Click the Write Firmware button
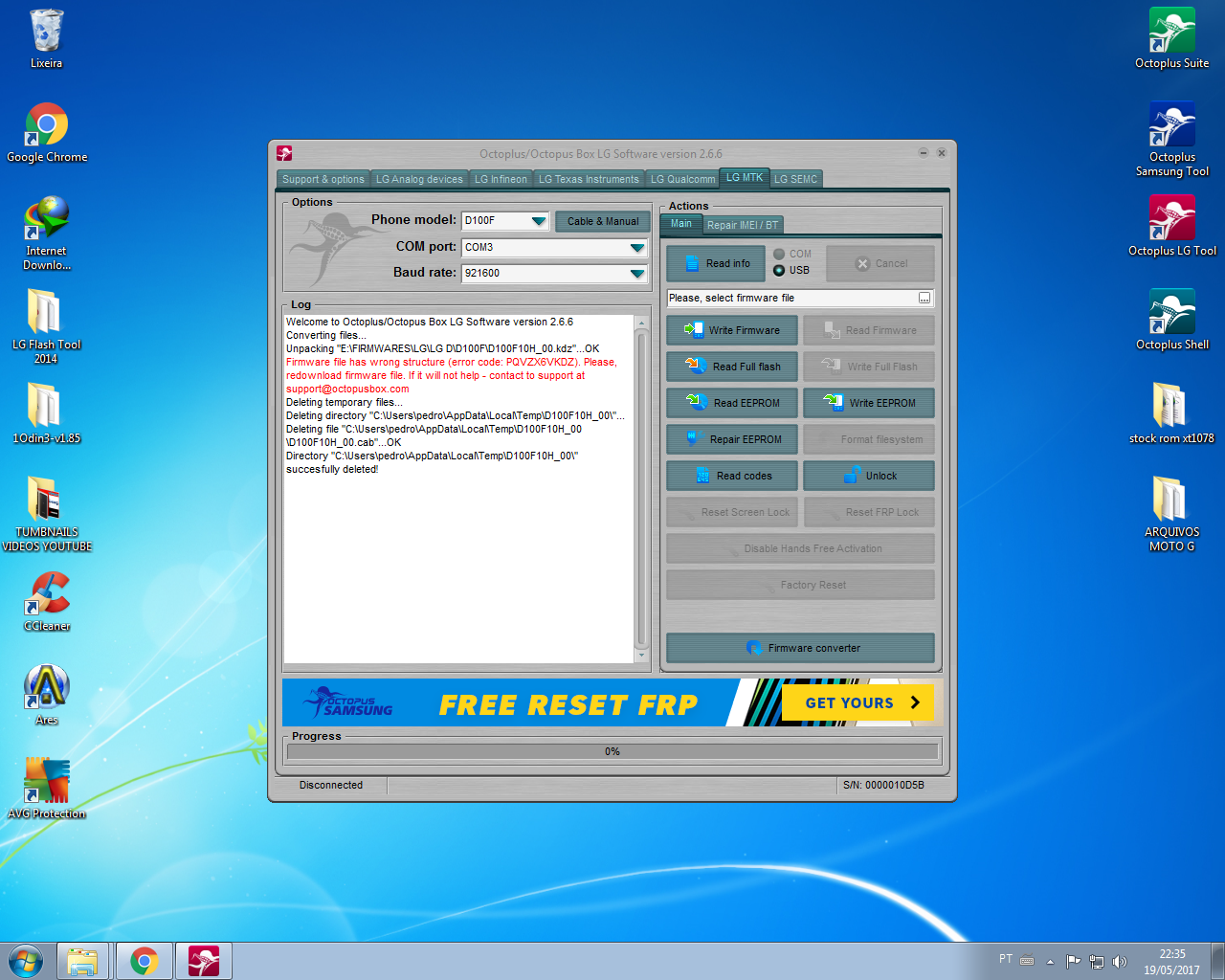Viewport: 1225px width, 980px height. (732, 330)
